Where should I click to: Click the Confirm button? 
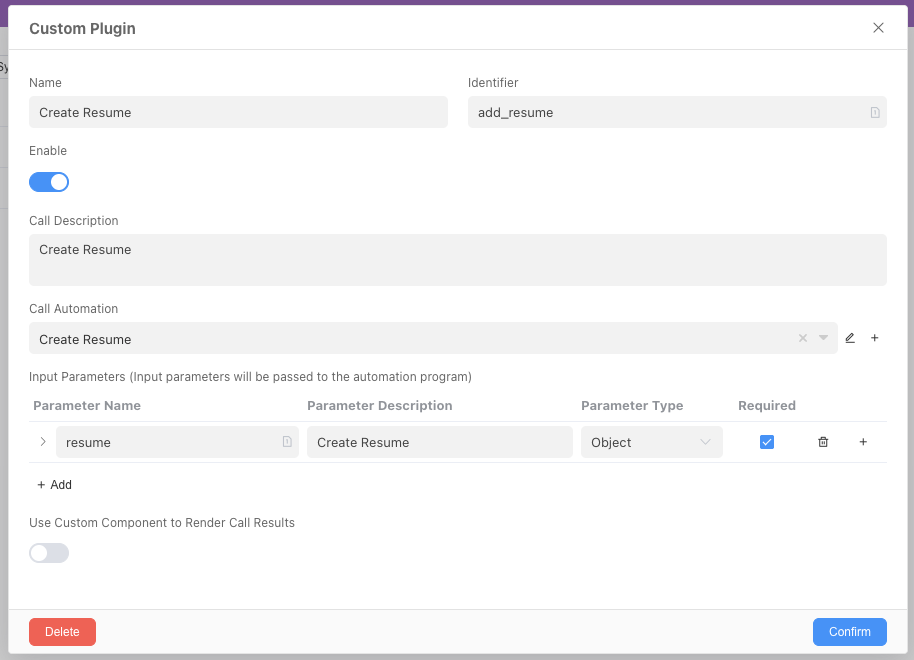849,631
